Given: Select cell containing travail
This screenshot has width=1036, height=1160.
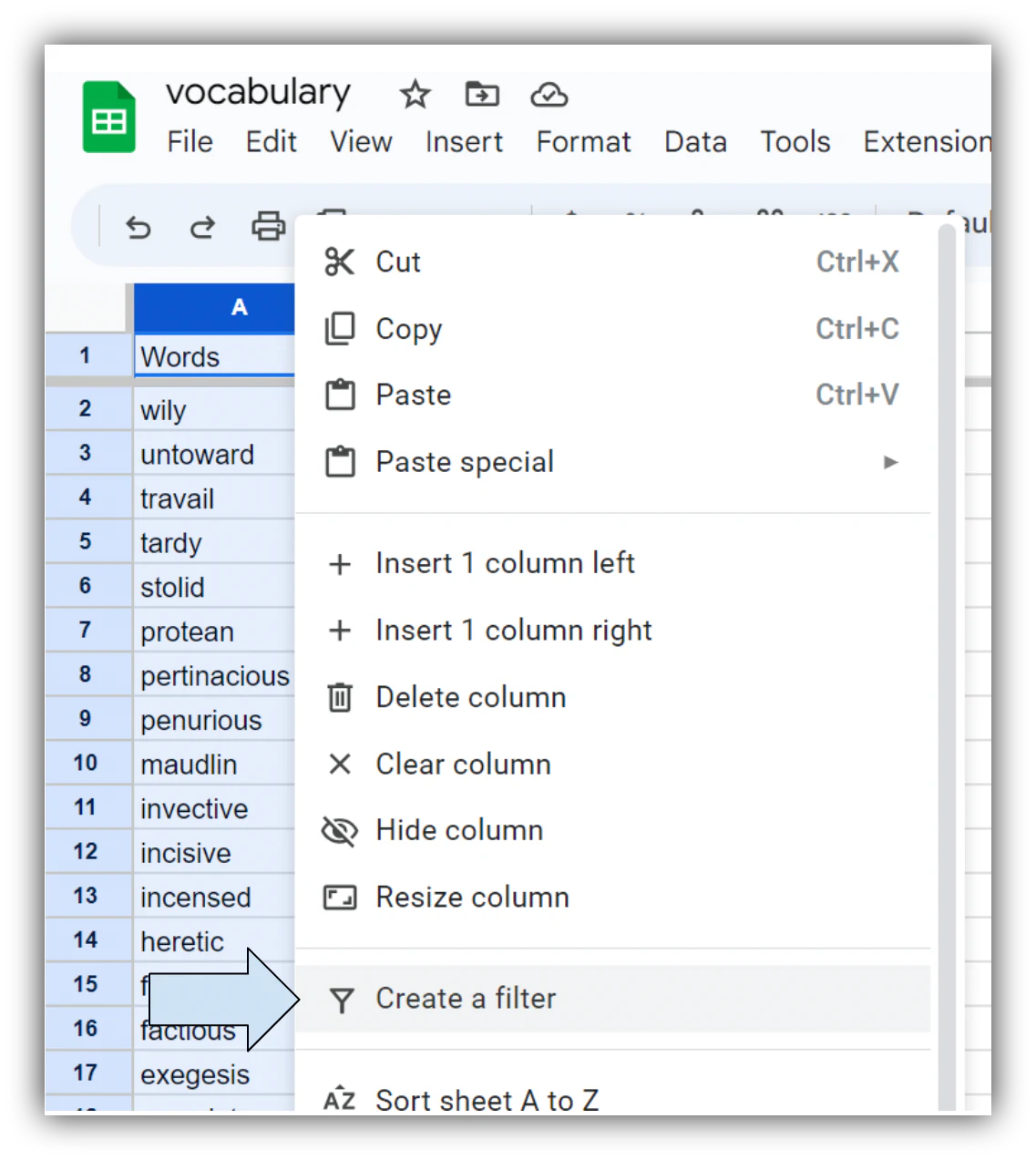Looking at the screenshot, I should [214, 498].
